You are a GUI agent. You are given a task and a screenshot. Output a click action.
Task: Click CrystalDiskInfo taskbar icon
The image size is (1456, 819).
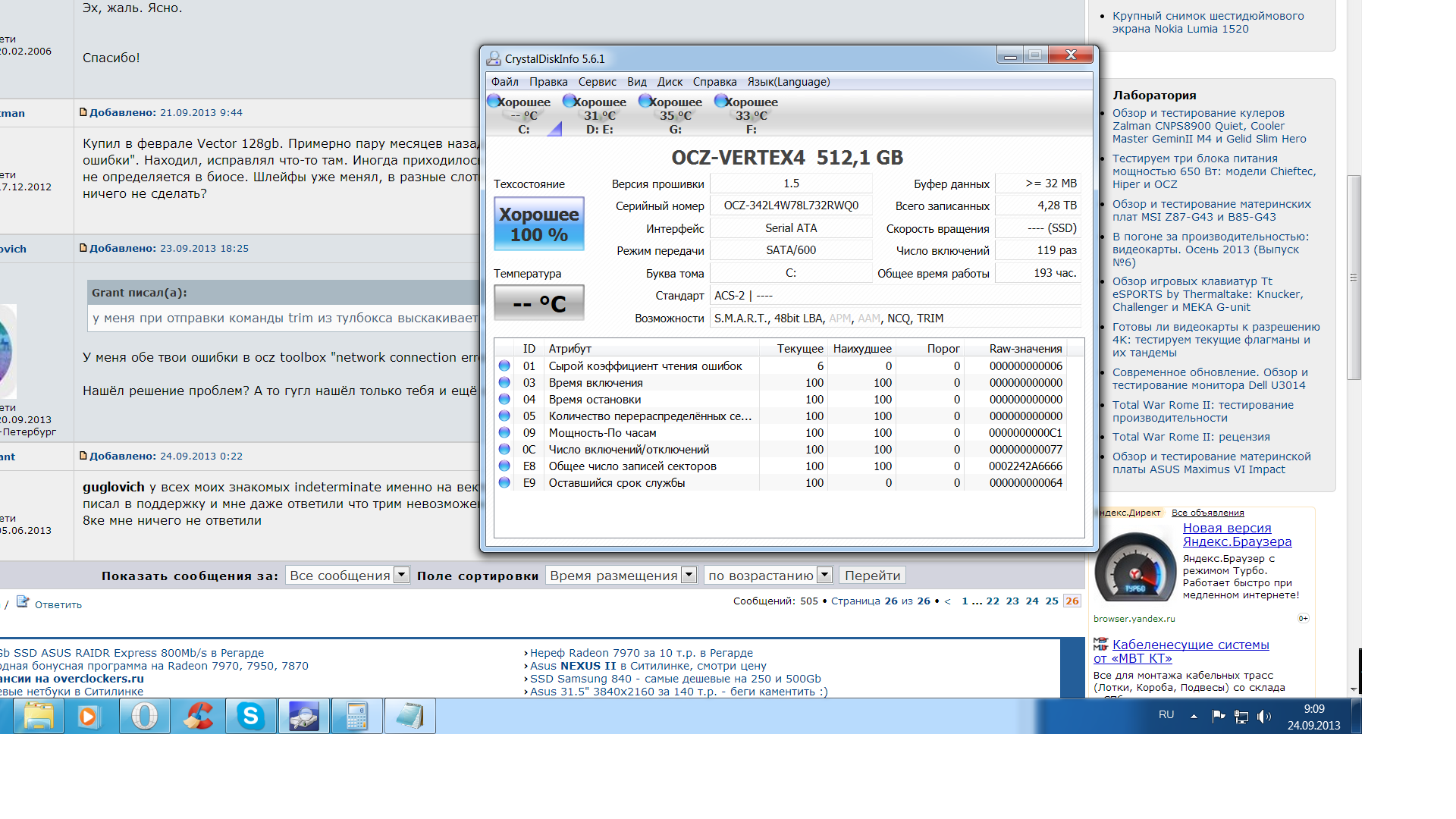click(x=303, y=716)
